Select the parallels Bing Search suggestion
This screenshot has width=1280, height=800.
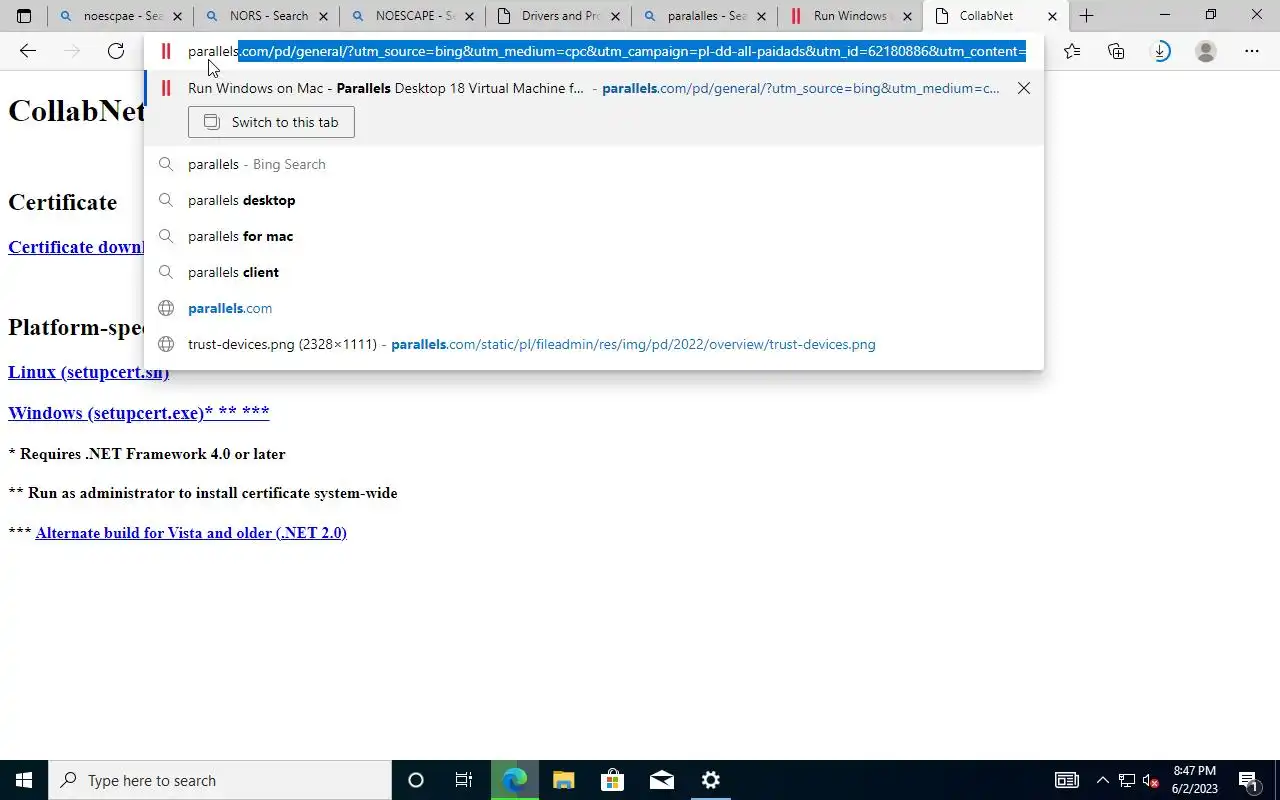pos(594,164)
